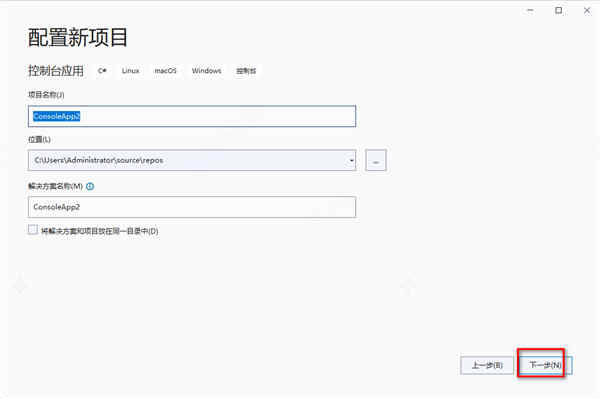This screenshot has width=600, height=399.
Task: Go back with 上一步(B) button
Action: 487,365
